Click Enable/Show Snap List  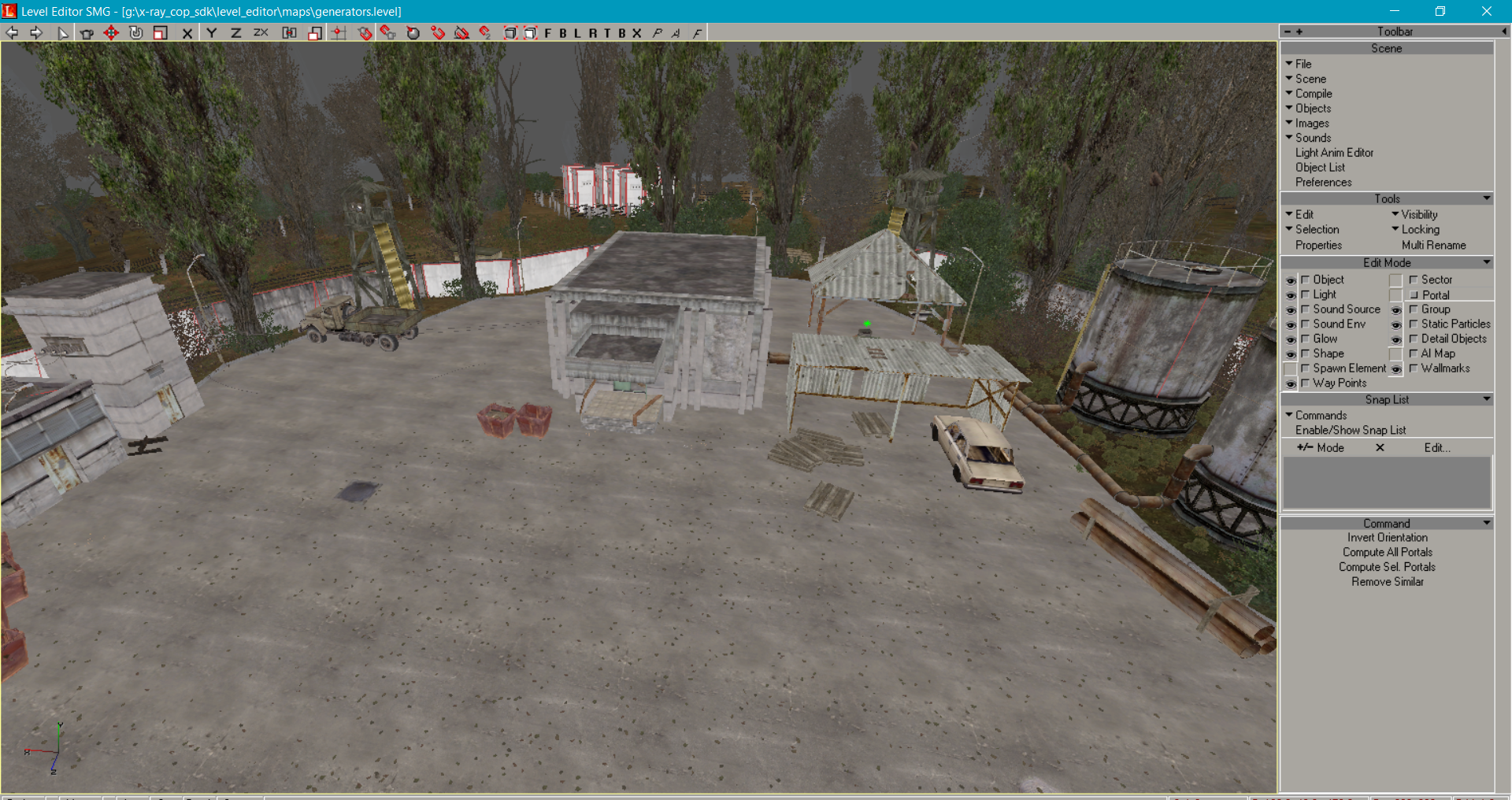[1350, 430]
